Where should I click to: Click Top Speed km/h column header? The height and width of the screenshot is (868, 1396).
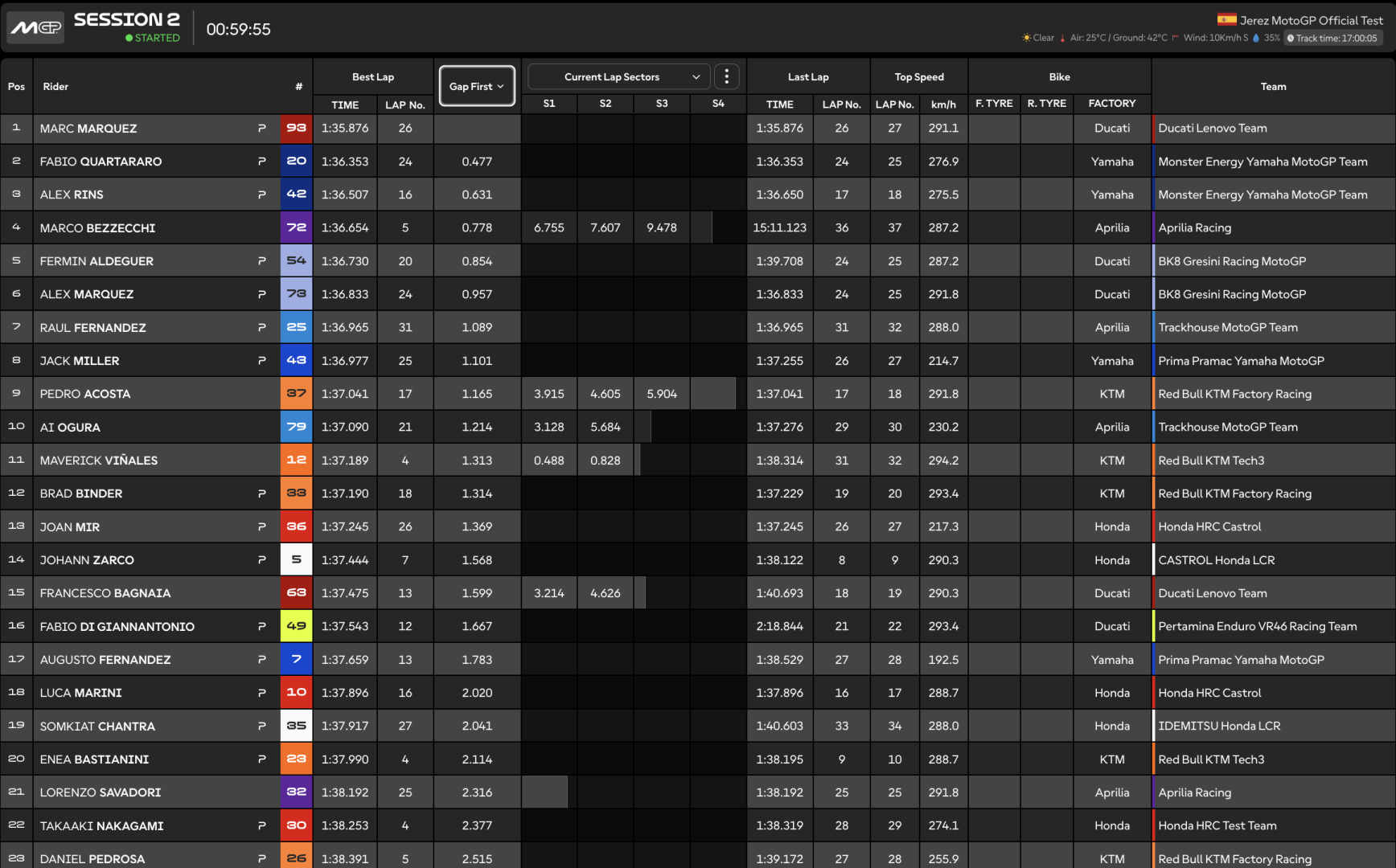coord(943,104)
